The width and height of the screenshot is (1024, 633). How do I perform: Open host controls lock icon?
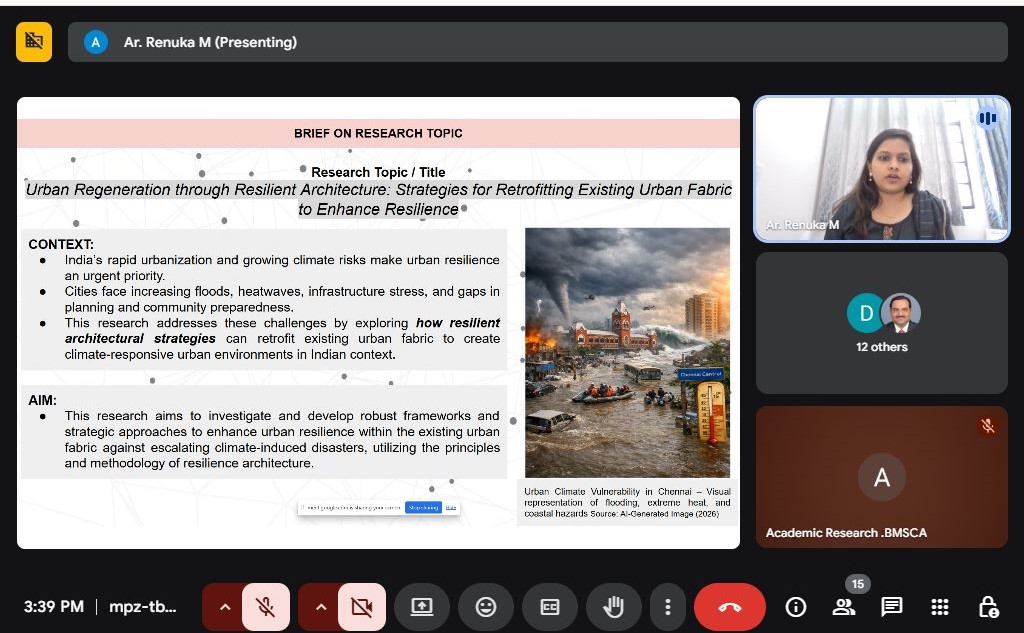[988, 607]
